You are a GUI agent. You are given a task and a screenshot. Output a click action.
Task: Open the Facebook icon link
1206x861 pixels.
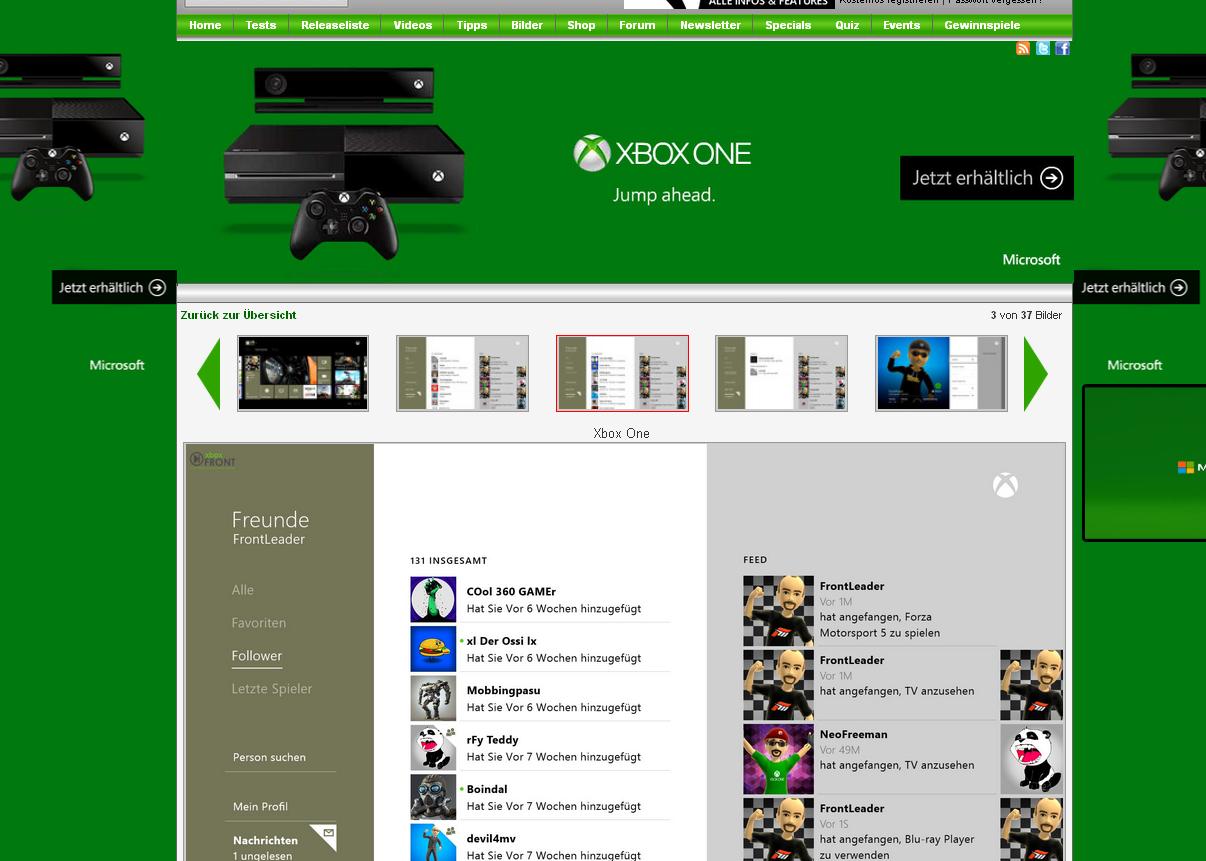coord(1062,48)
